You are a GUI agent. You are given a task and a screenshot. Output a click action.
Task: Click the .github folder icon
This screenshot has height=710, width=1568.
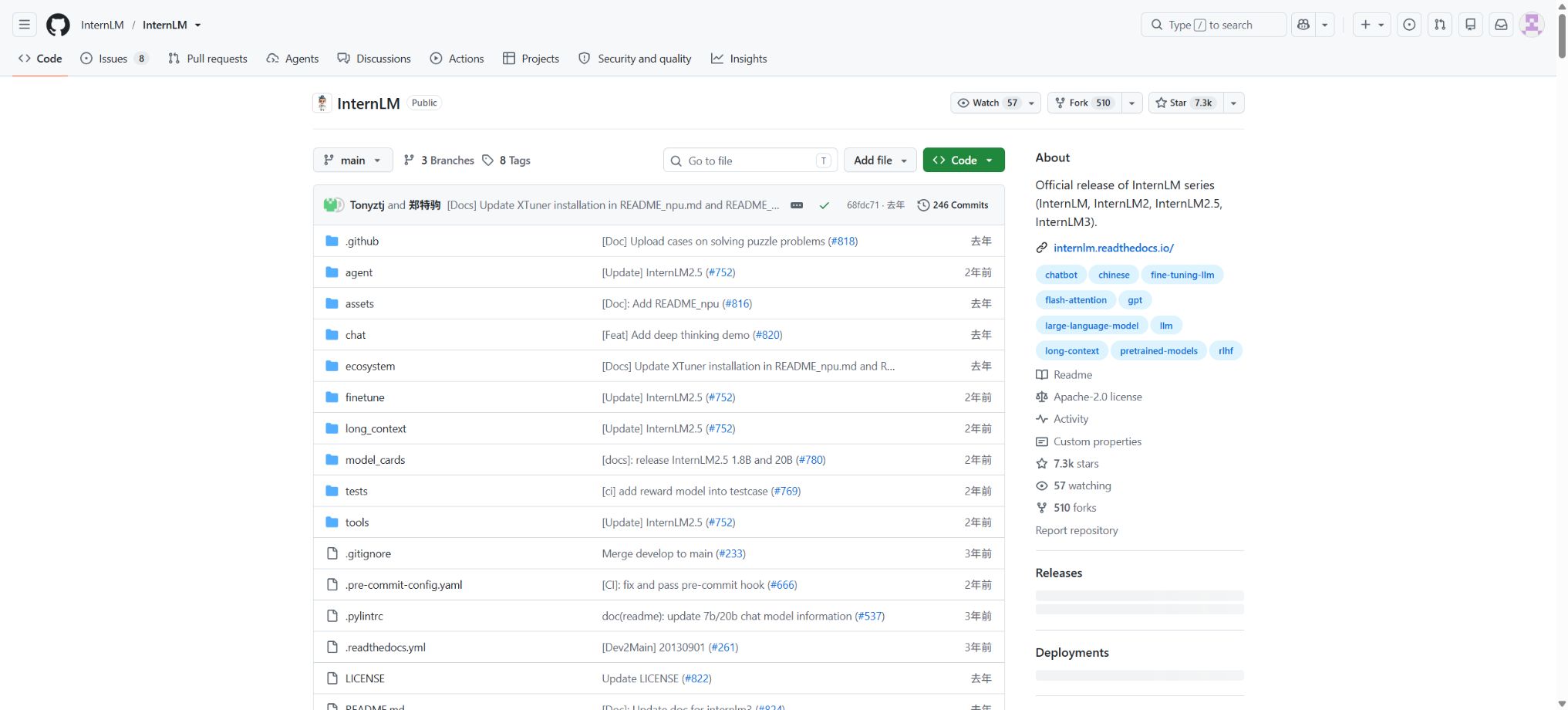tap(332, 241)
